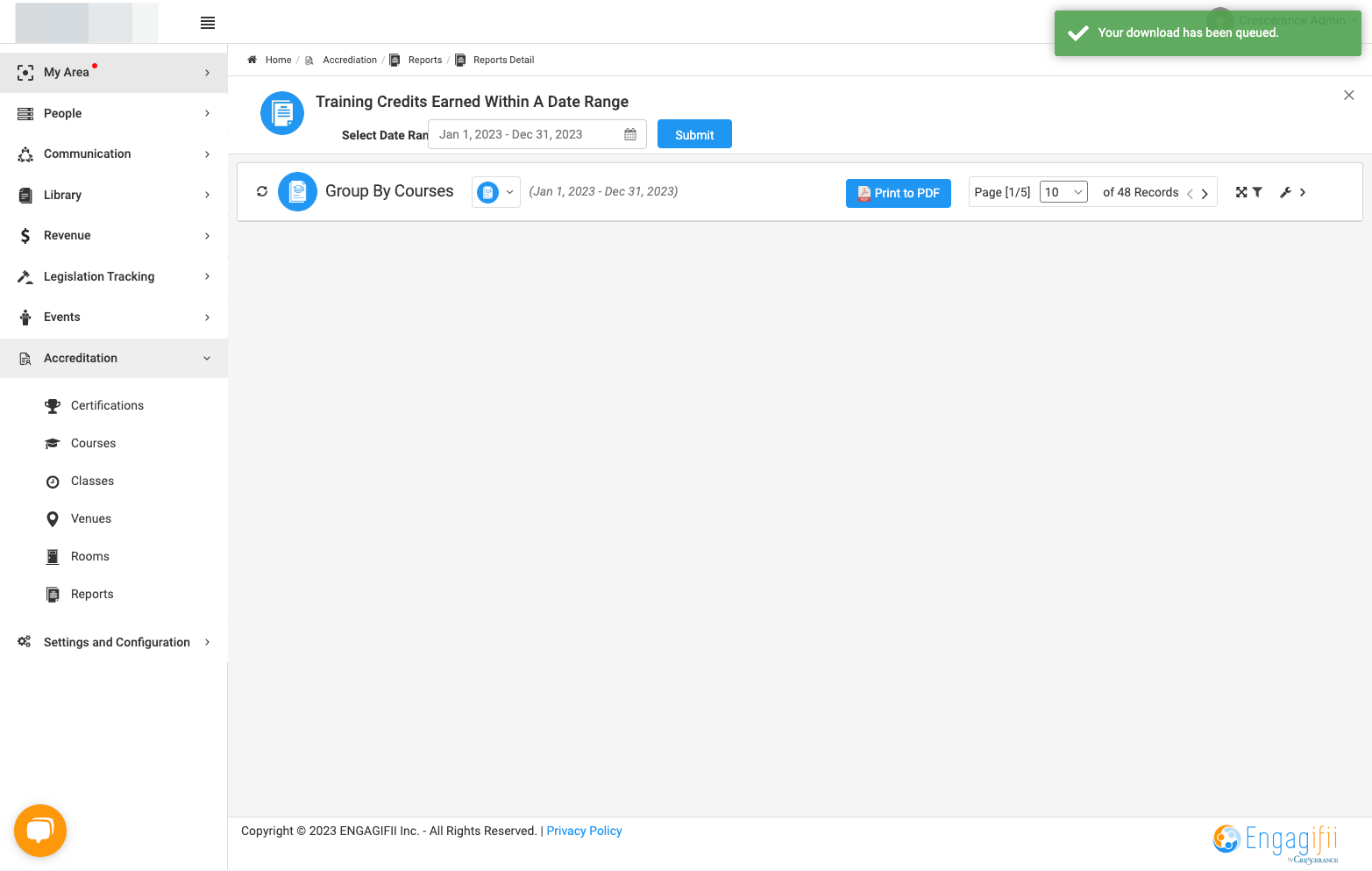Open the chat bubble widget

(x=40, y=831)
